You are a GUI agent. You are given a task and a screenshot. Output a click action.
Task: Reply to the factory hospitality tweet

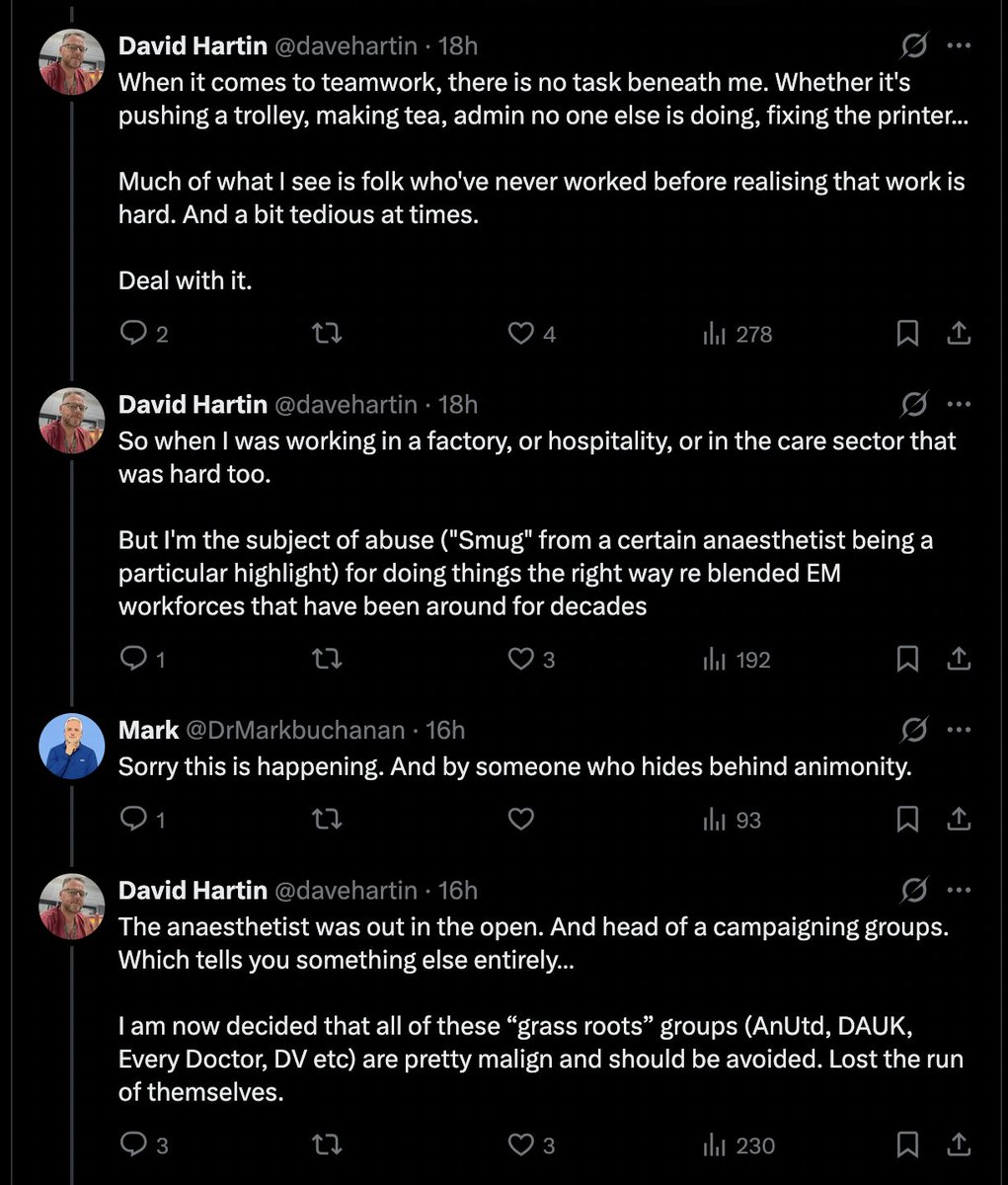click(x=133, y=659)
